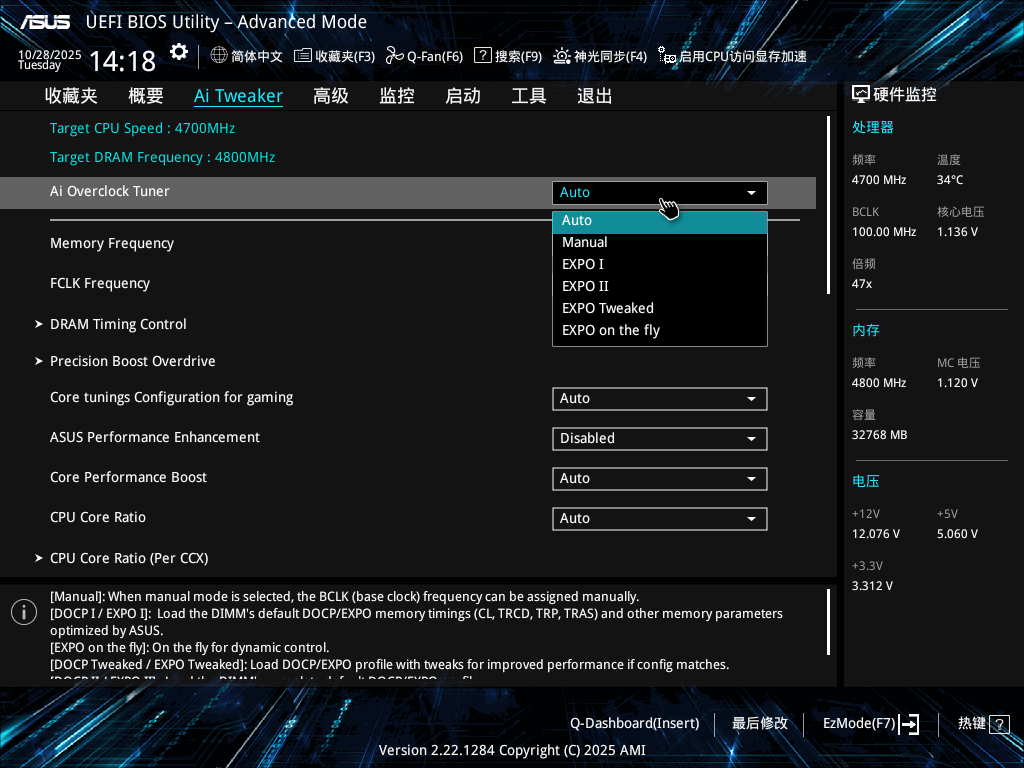Switch to the 启动 tab
Image resolution: width=1024 pixels, height=768 pixels.
pos(463,96)
